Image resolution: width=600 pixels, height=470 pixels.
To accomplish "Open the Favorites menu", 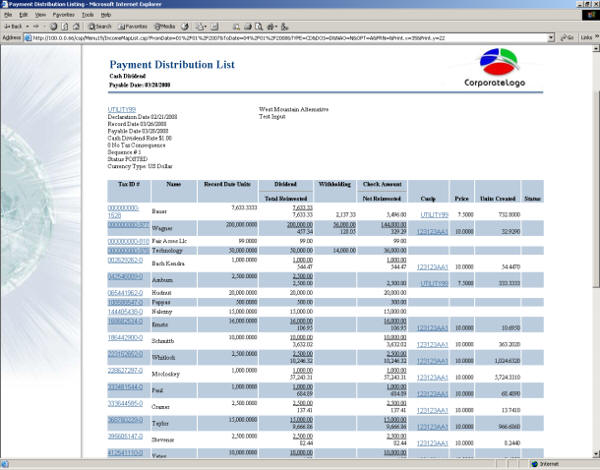I will click(x=64, y=15).
